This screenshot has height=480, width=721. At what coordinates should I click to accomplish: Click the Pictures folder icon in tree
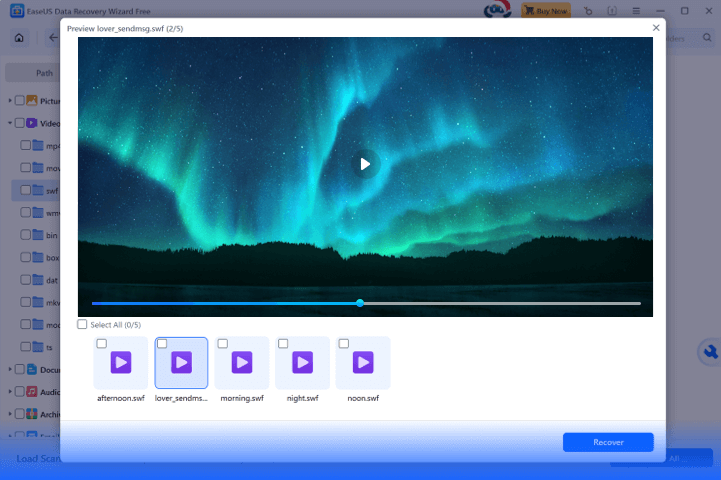click(32, 101)
